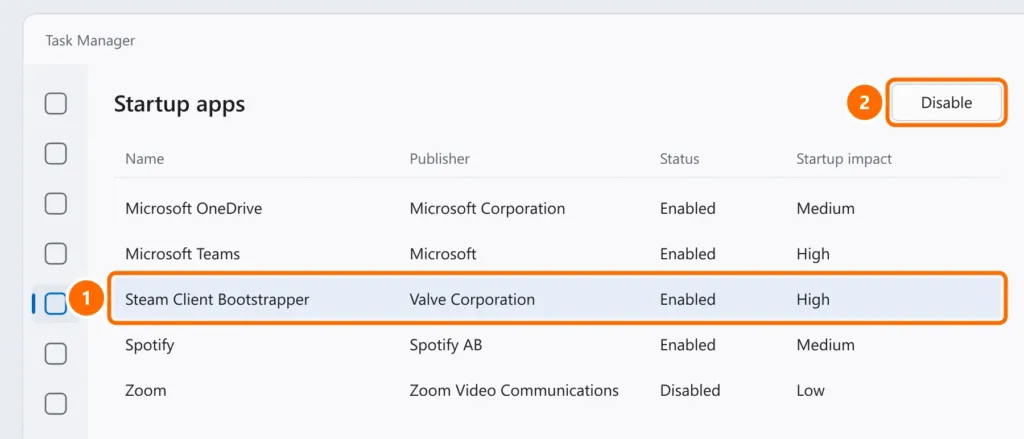Click the Enabled status of Steam Client Bootstrapper

(688, 299)
